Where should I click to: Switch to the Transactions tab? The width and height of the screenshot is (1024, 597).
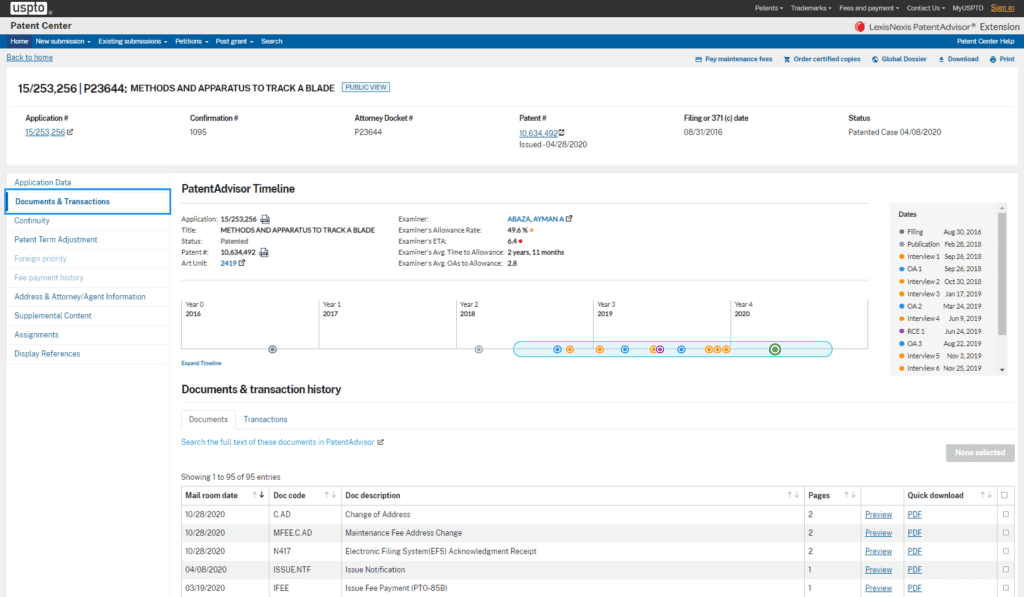pyautogui.click(x=265, y=419)
